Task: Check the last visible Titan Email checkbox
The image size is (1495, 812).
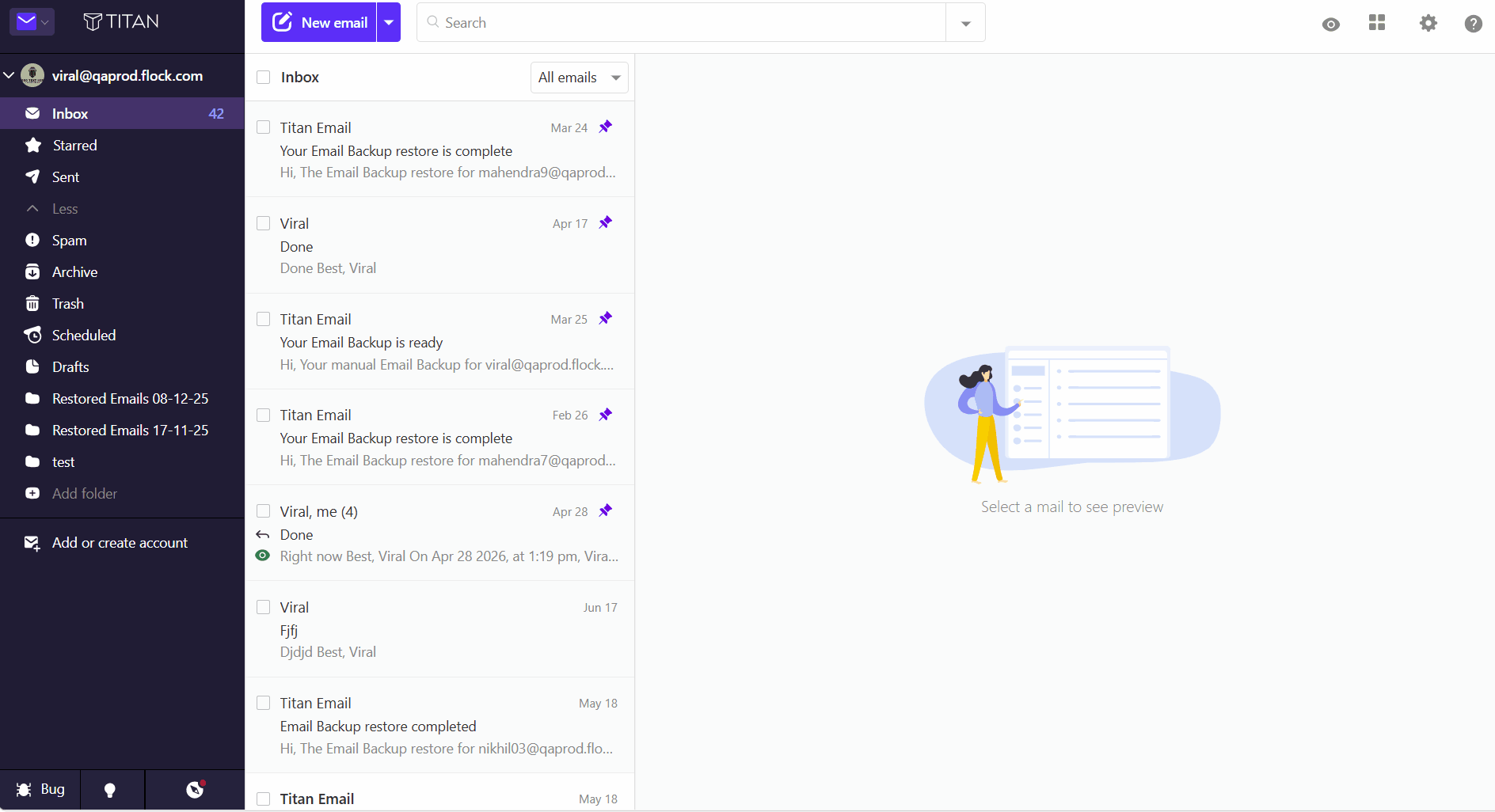Action: tap(264, 799)
